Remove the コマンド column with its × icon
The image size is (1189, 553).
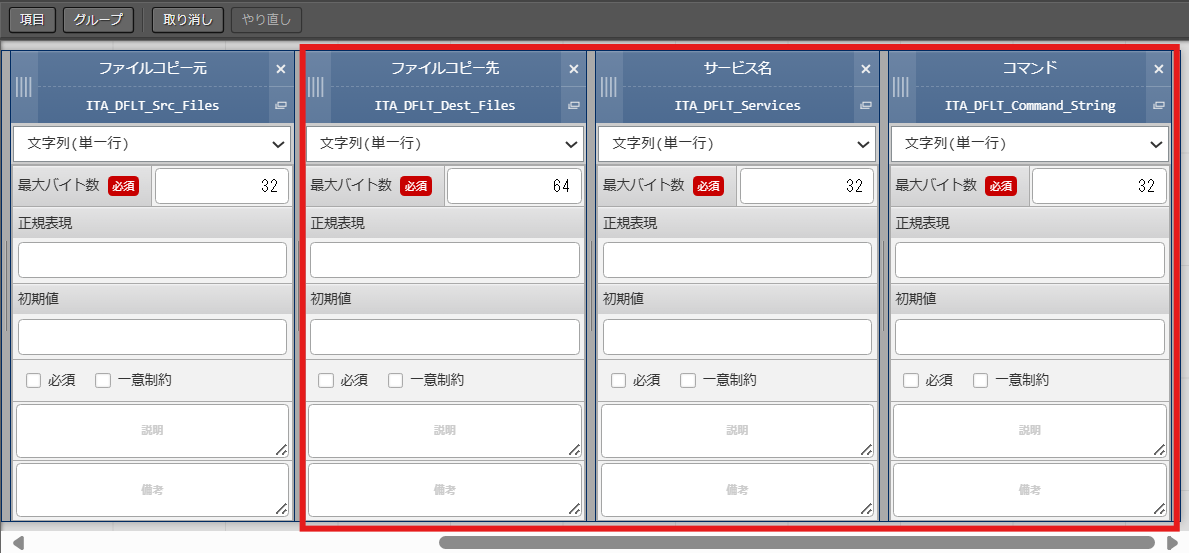(1159, 69)
